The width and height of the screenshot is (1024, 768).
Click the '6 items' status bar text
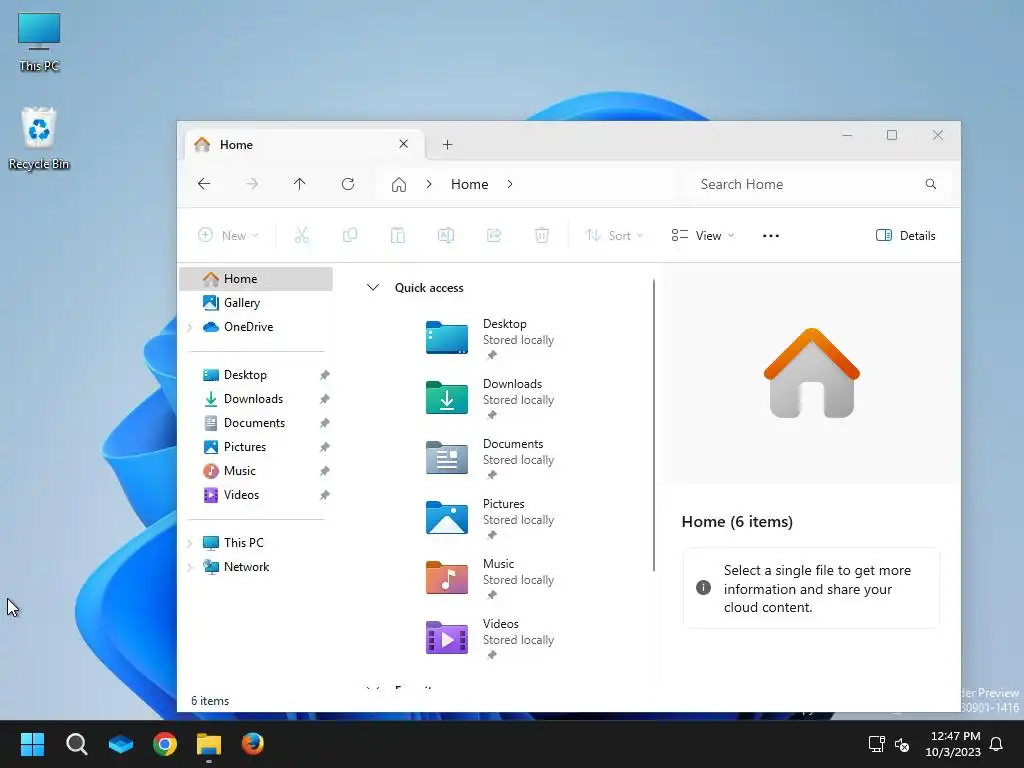210,701
